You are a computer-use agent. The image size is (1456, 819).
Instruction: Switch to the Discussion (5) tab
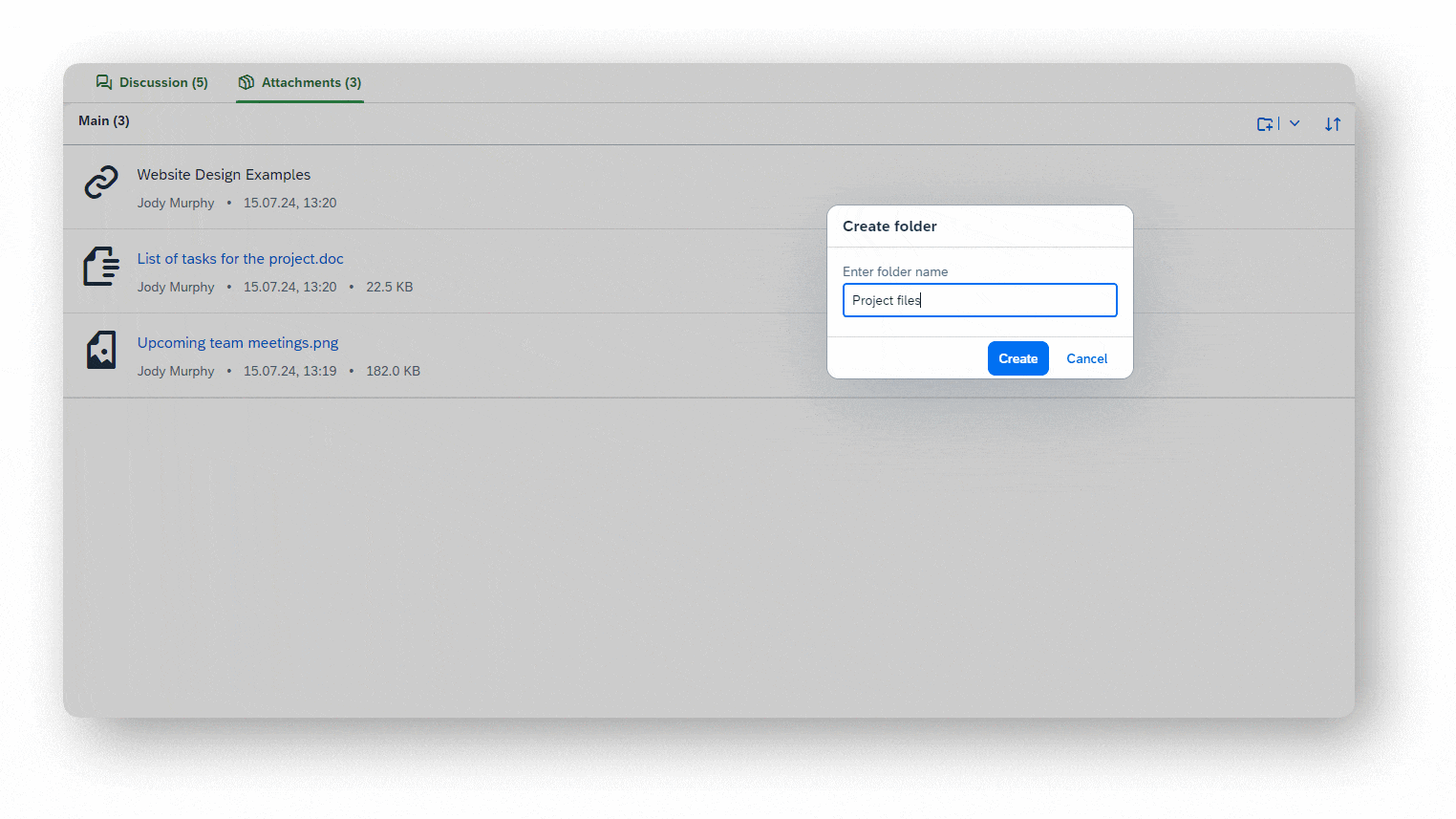point(163,82)
